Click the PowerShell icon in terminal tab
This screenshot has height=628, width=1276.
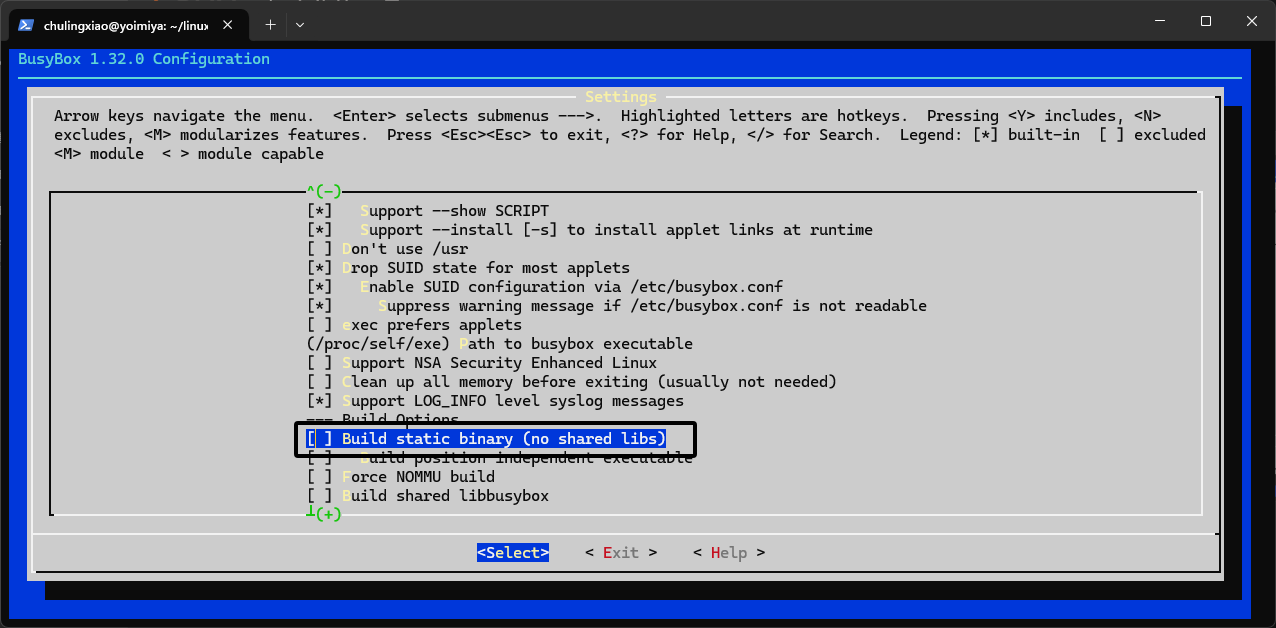point(26,25)
